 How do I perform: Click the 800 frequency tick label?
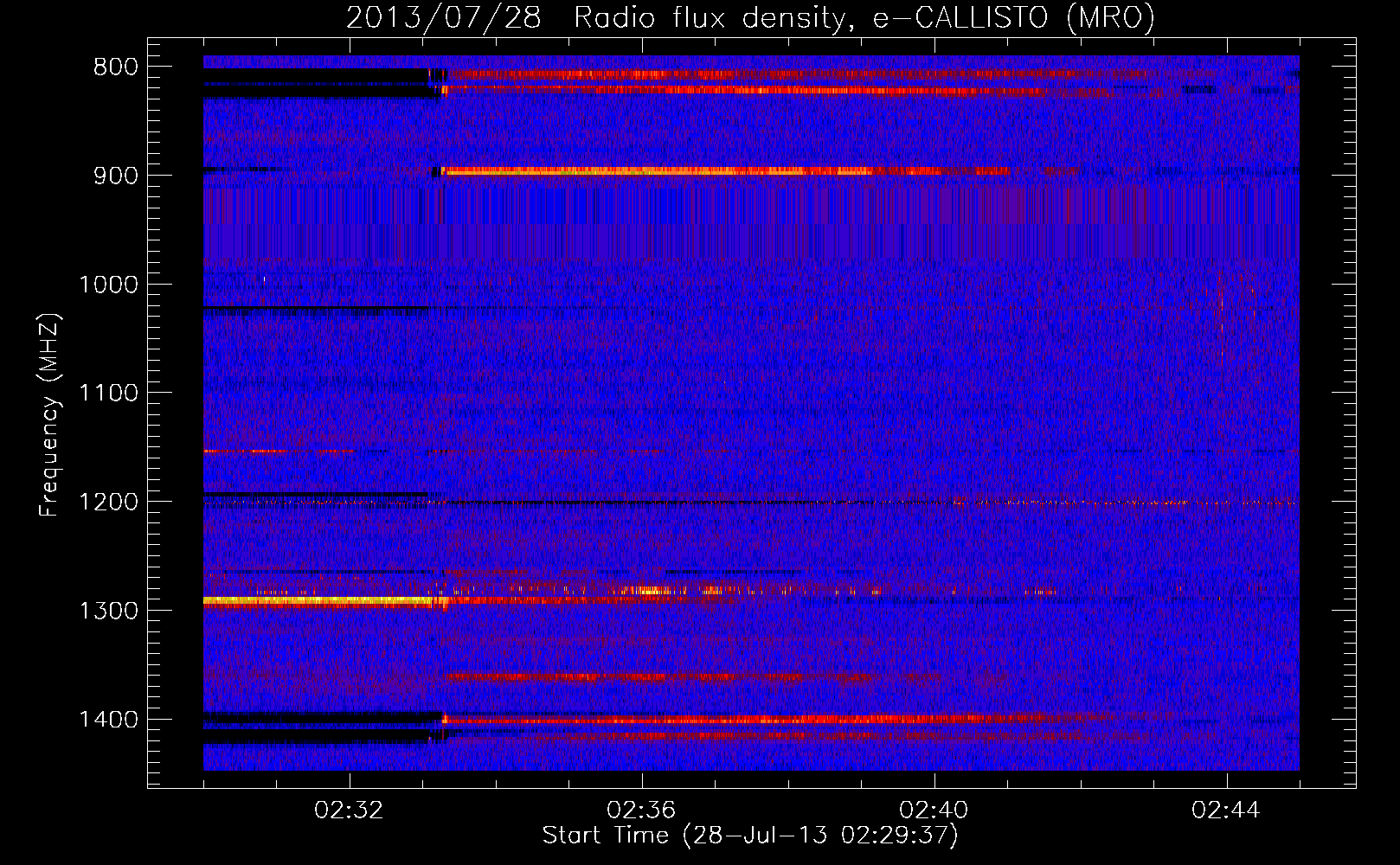point(115,67)
